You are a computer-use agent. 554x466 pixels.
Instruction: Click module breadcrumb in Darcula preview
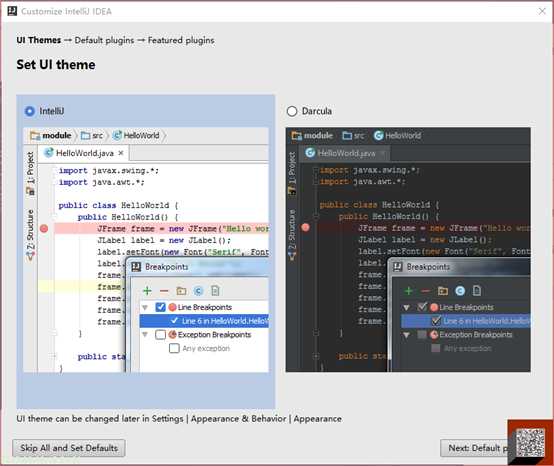click(312, 135)
